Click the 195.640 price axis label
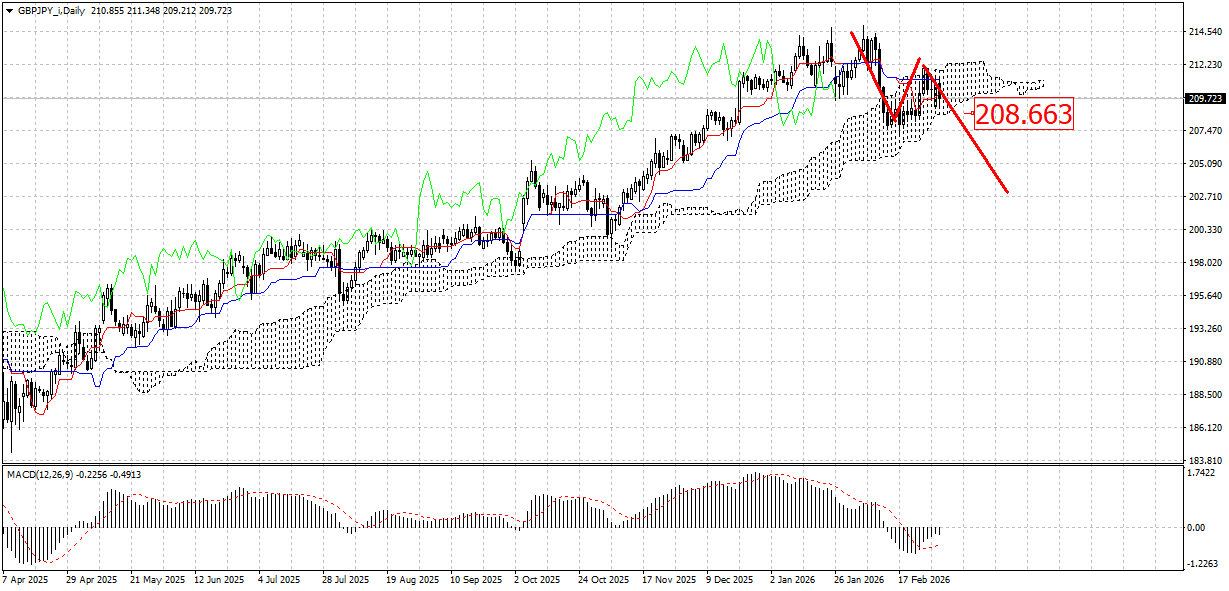The height and width of the screenshot is (591, 1229). [1205, 296]
